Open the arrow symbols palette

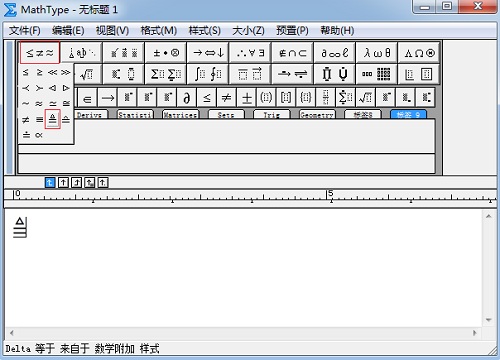point(208,53)
